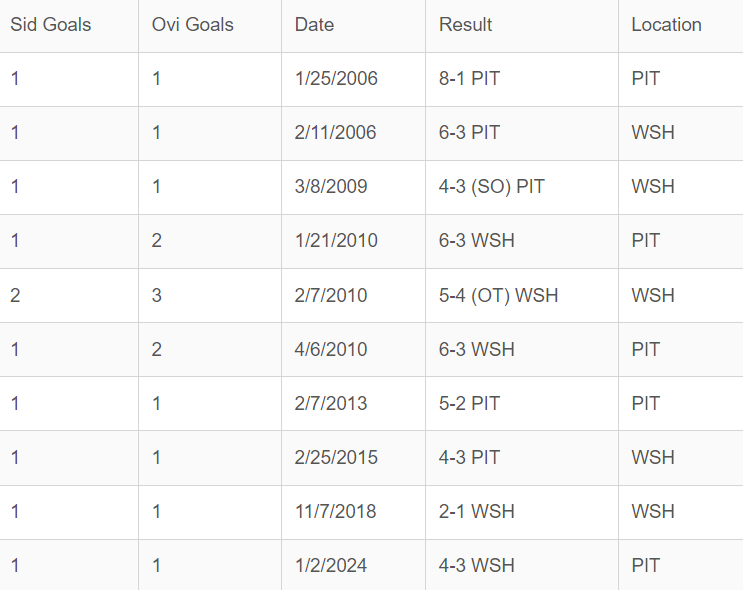Click the Sid Goals column header
This screenshot has height=590, width=743.
pos(51,25)
